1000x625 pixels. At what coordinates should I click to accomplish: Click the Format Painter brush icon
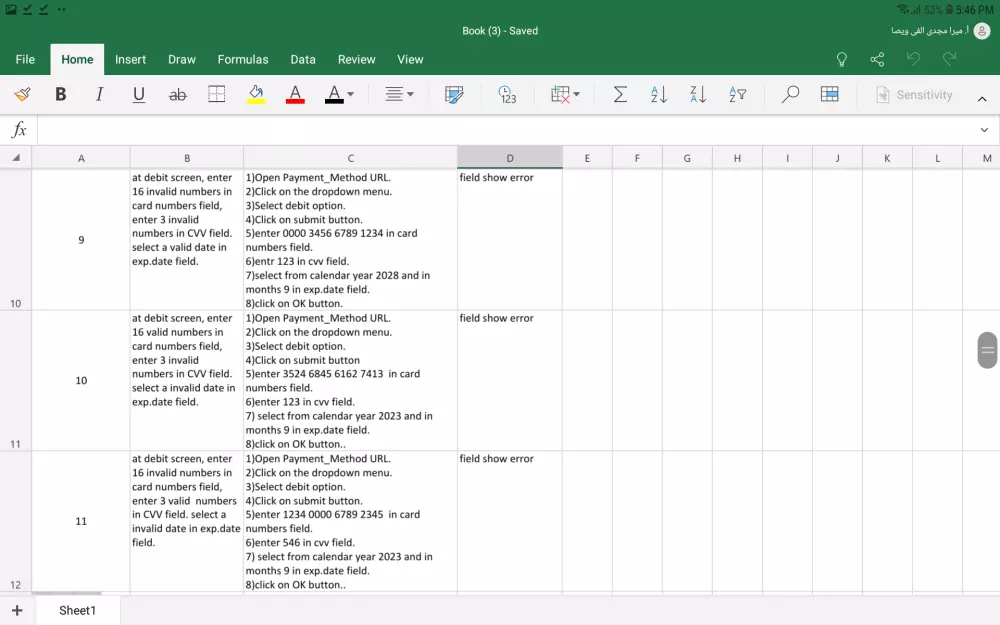coord(22,95)
